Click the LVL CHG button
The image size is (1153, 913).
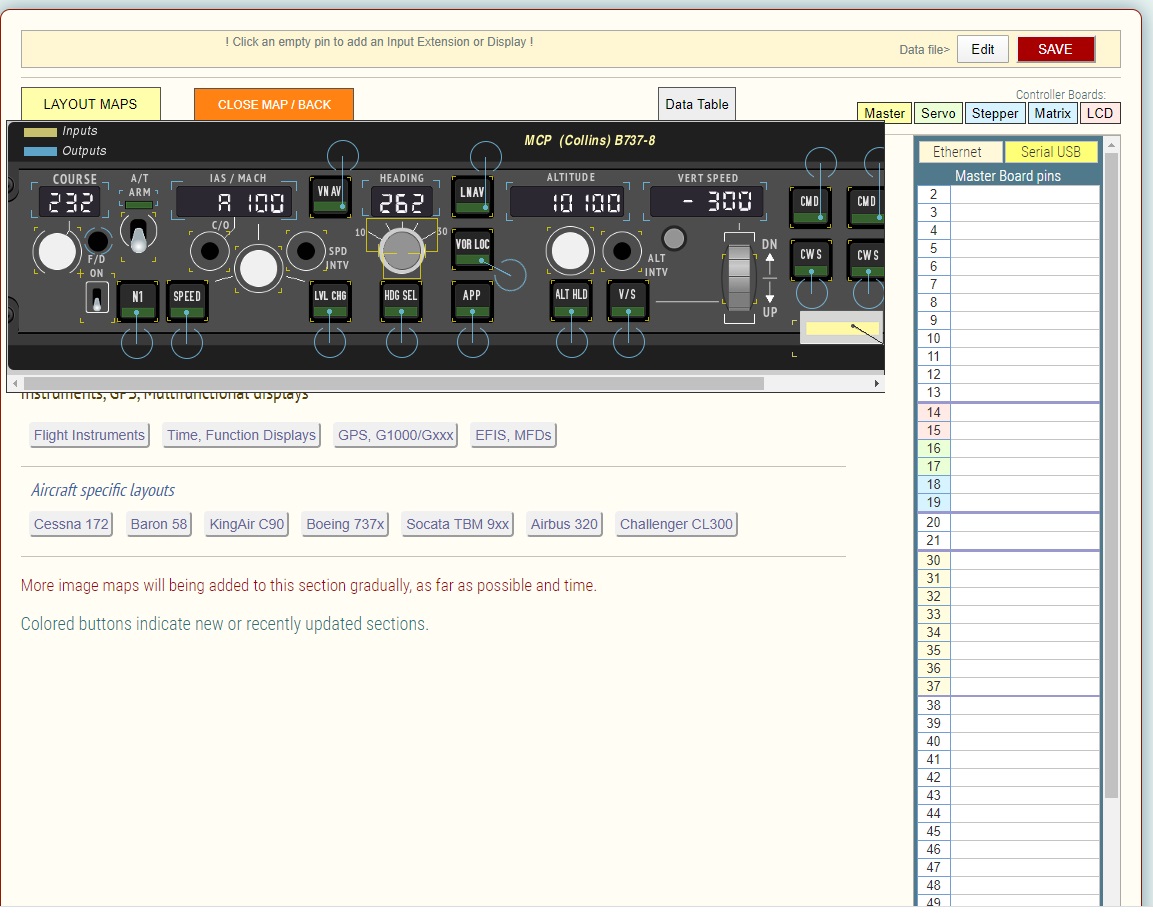(330, 300)
